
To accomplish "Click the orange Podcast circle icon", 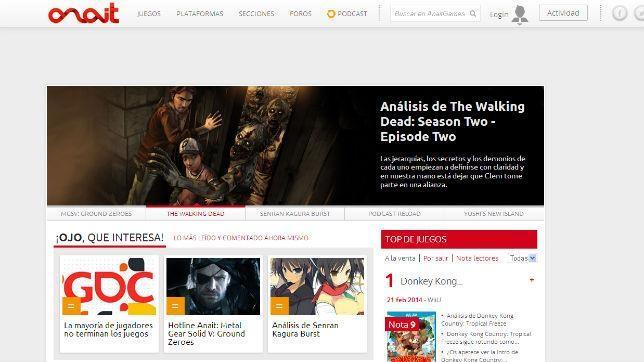I will [331, 14].
